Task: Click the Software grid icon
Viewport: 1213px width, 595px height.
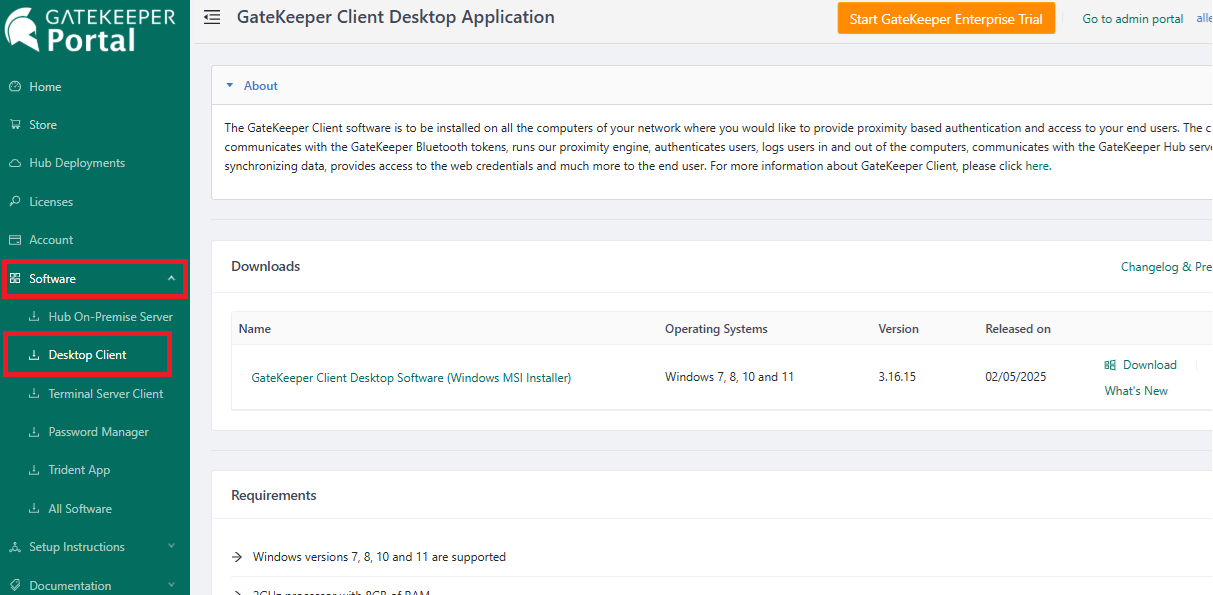Action: click(15, 279)
